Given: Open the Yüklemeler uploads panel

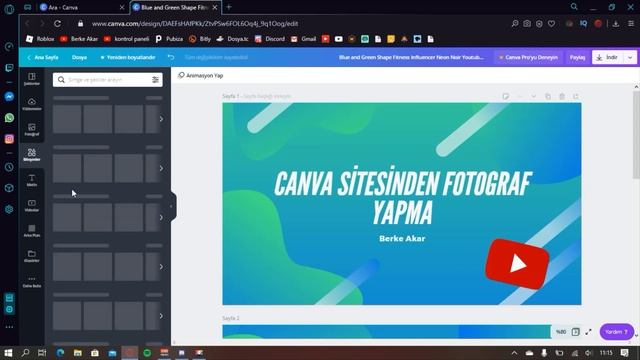Looking at the screenshot, I should click(31, 104).
